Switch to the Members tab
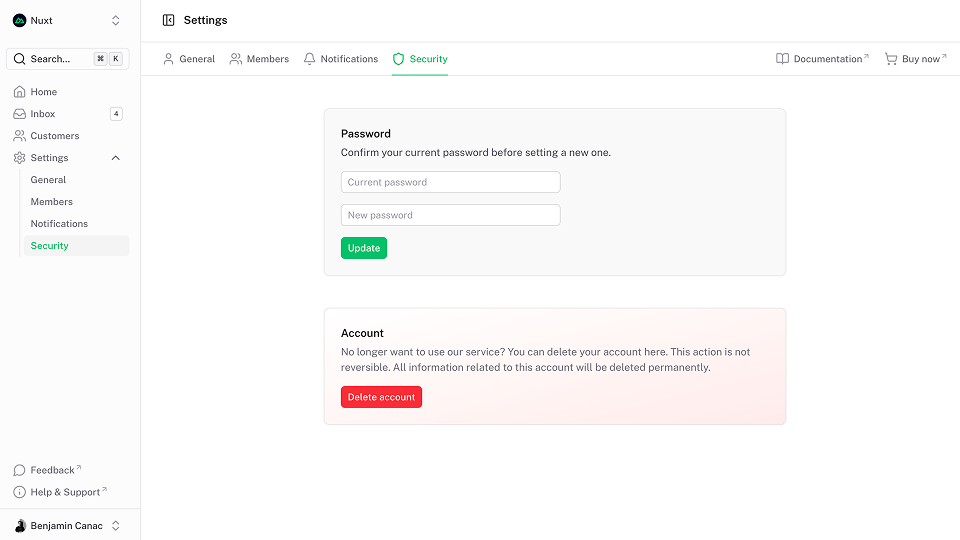This screenshot has height=540, width=960. (x=259, y=59)
